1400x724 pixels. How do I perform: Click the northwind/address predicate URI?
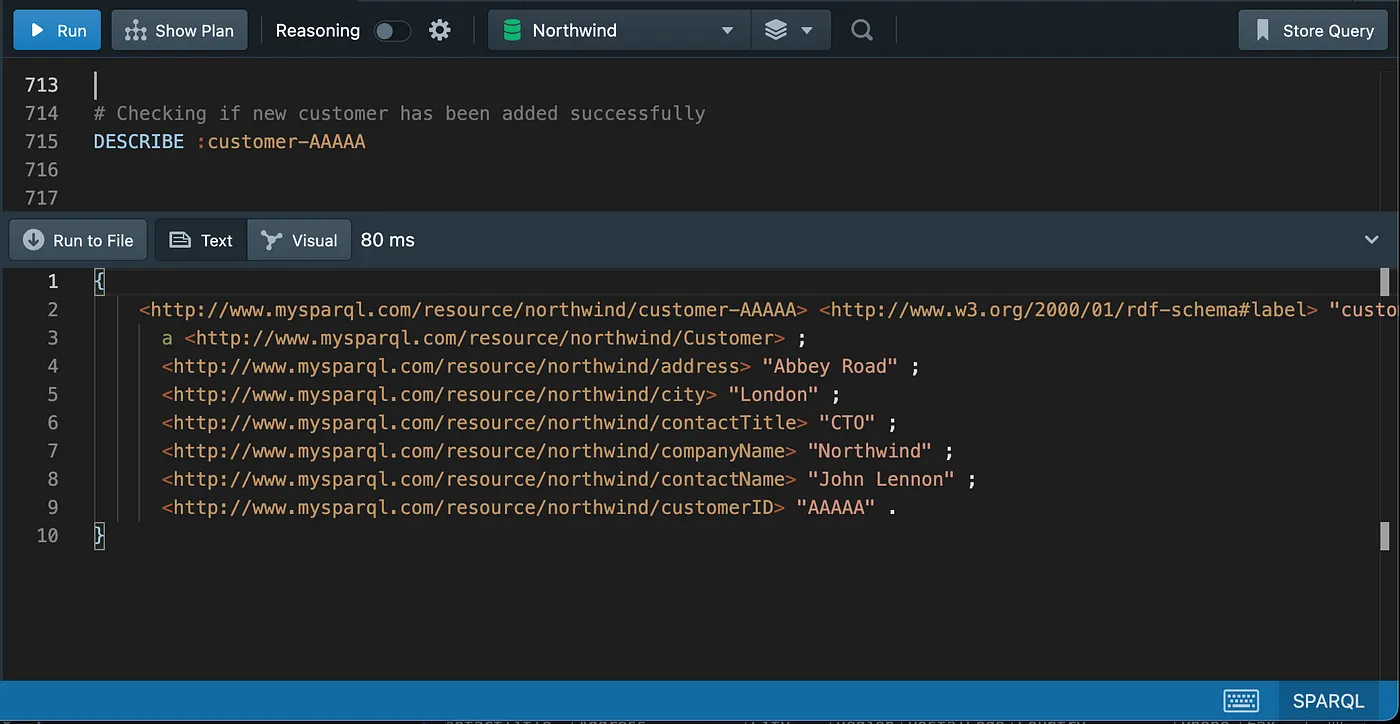[x=456, y=366]
